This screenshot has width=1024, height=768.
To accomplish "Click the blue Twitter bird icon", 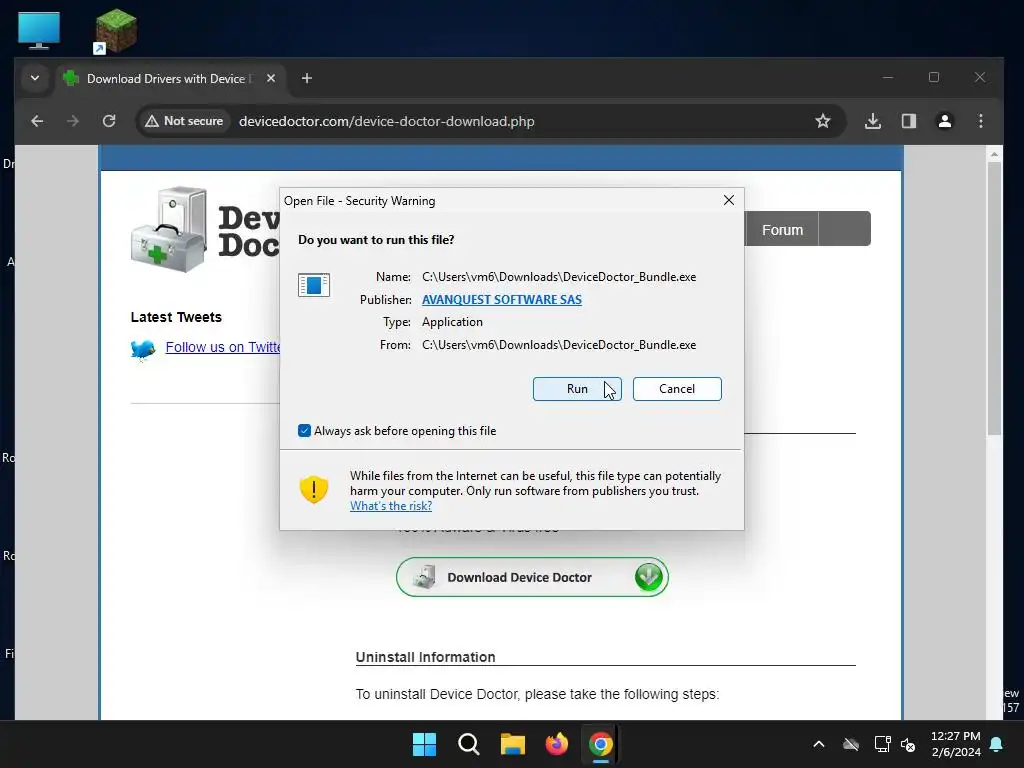I will 143,349.
